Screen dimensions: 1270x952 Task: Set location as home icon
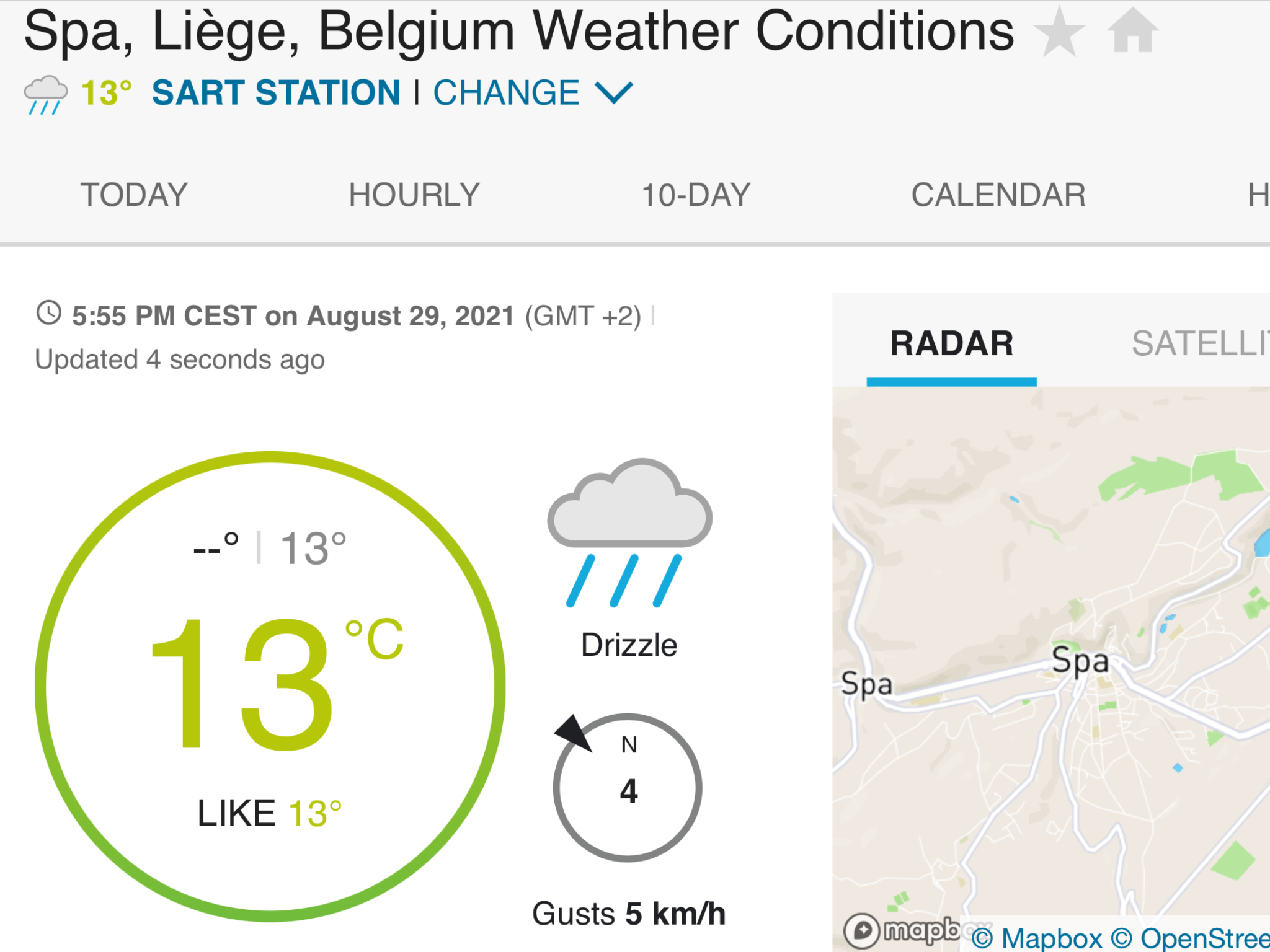point(1132,30)
